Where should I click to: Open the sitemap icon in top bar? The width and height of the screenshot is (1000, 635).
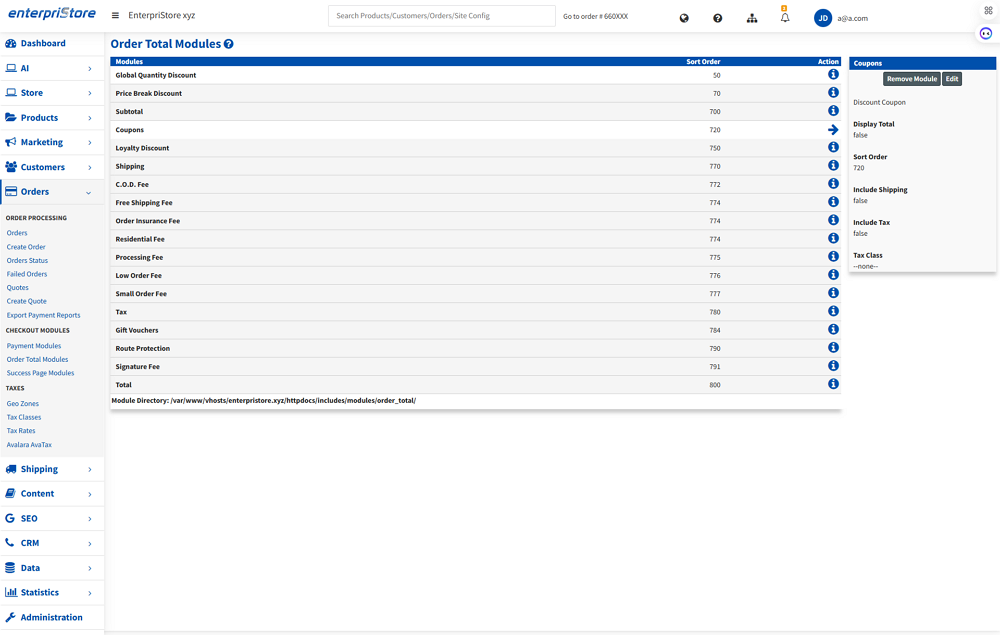pos(752,18)
